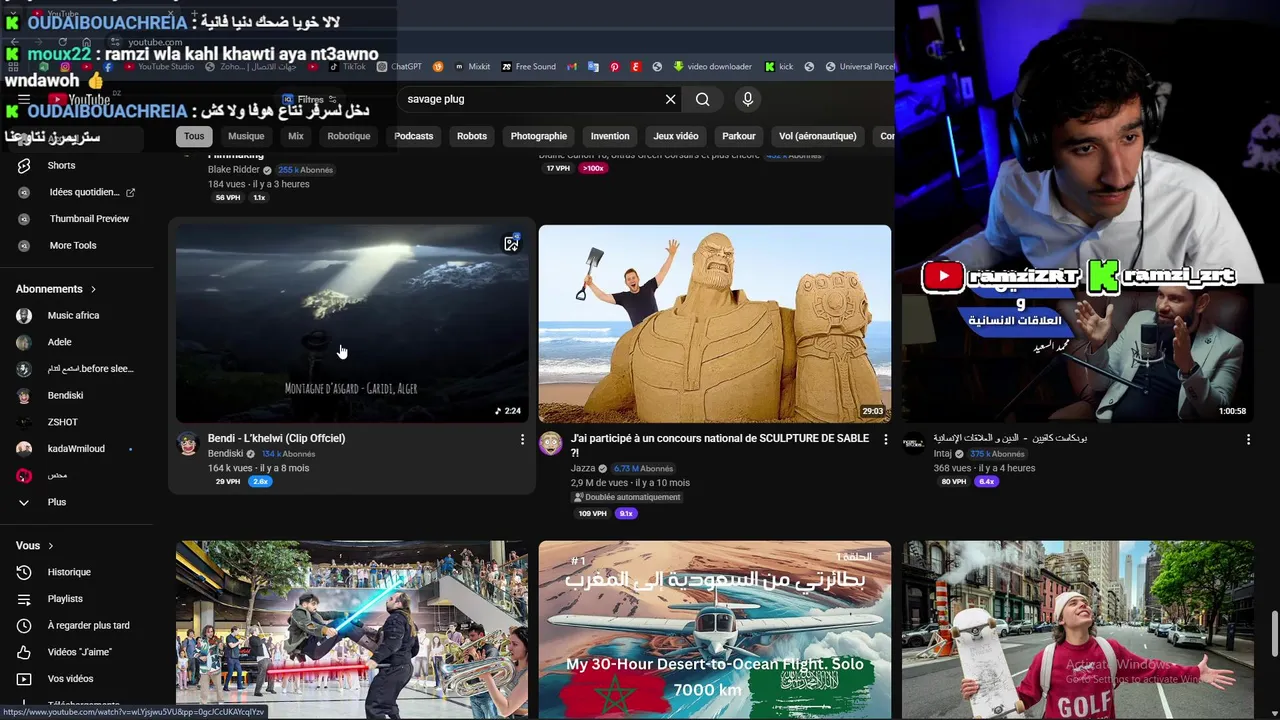The width and height of the screenshot is (1280, 720).
Task: Click thumbnail download icon on Bendi video
Action: pos(511,244)
